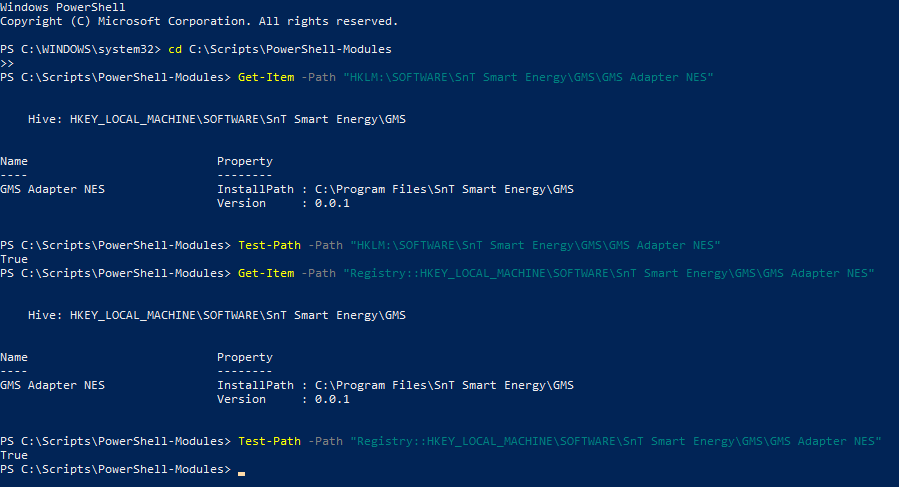Viewport: 899px width, 487px height.
Task: Click the Windows PowerShell header text
Action: point(62,7)
